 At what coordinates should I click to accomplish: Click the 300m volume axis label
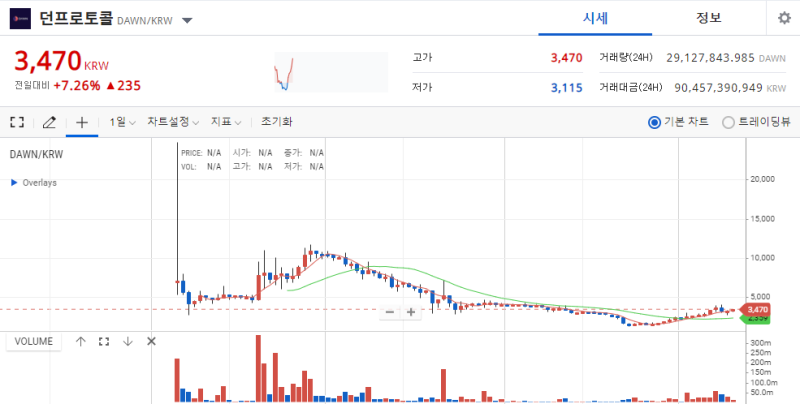[x=761, y=343]
